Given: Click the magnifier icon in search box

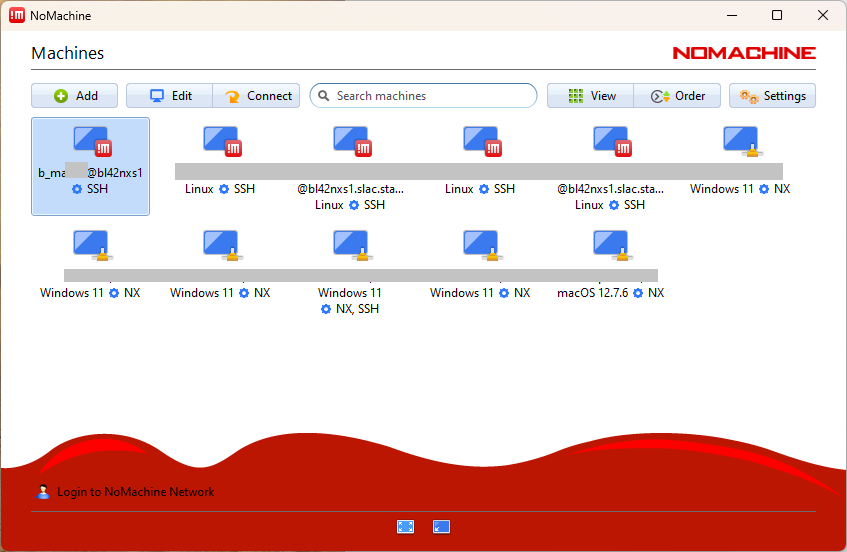Looking at the screenshot, I should coord(323,96).
